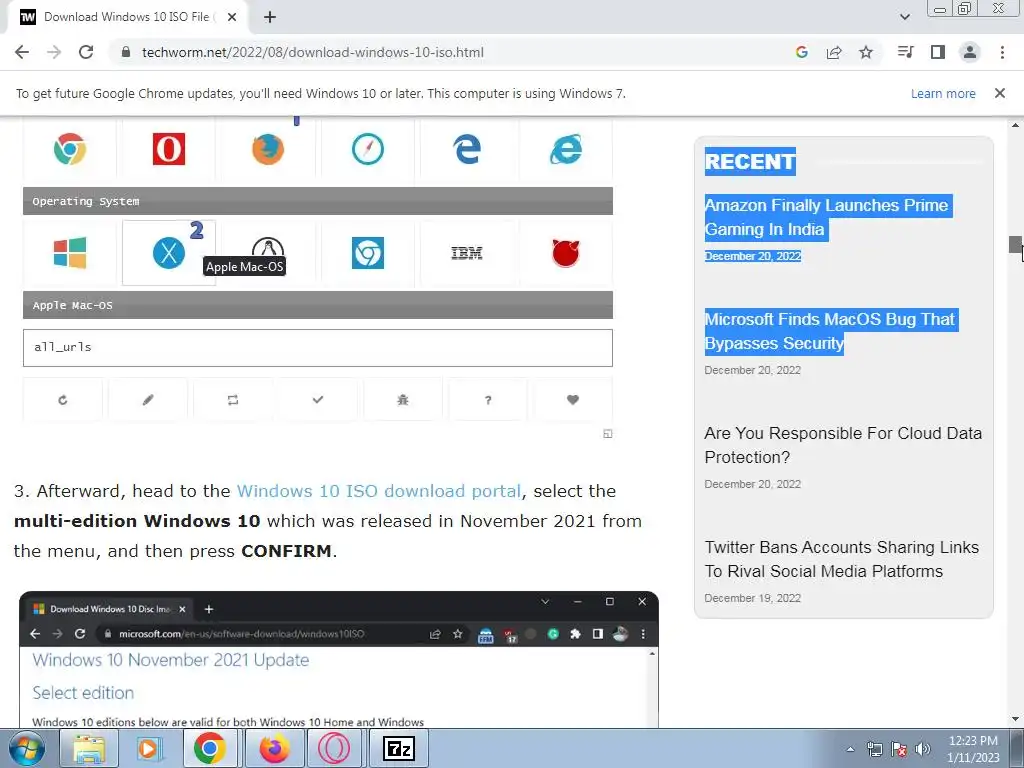The width and height of the screenshot is (1024, 768).
Task: Select the Opera browser icon
Action: pyautogui.click(x=168, y=150)
